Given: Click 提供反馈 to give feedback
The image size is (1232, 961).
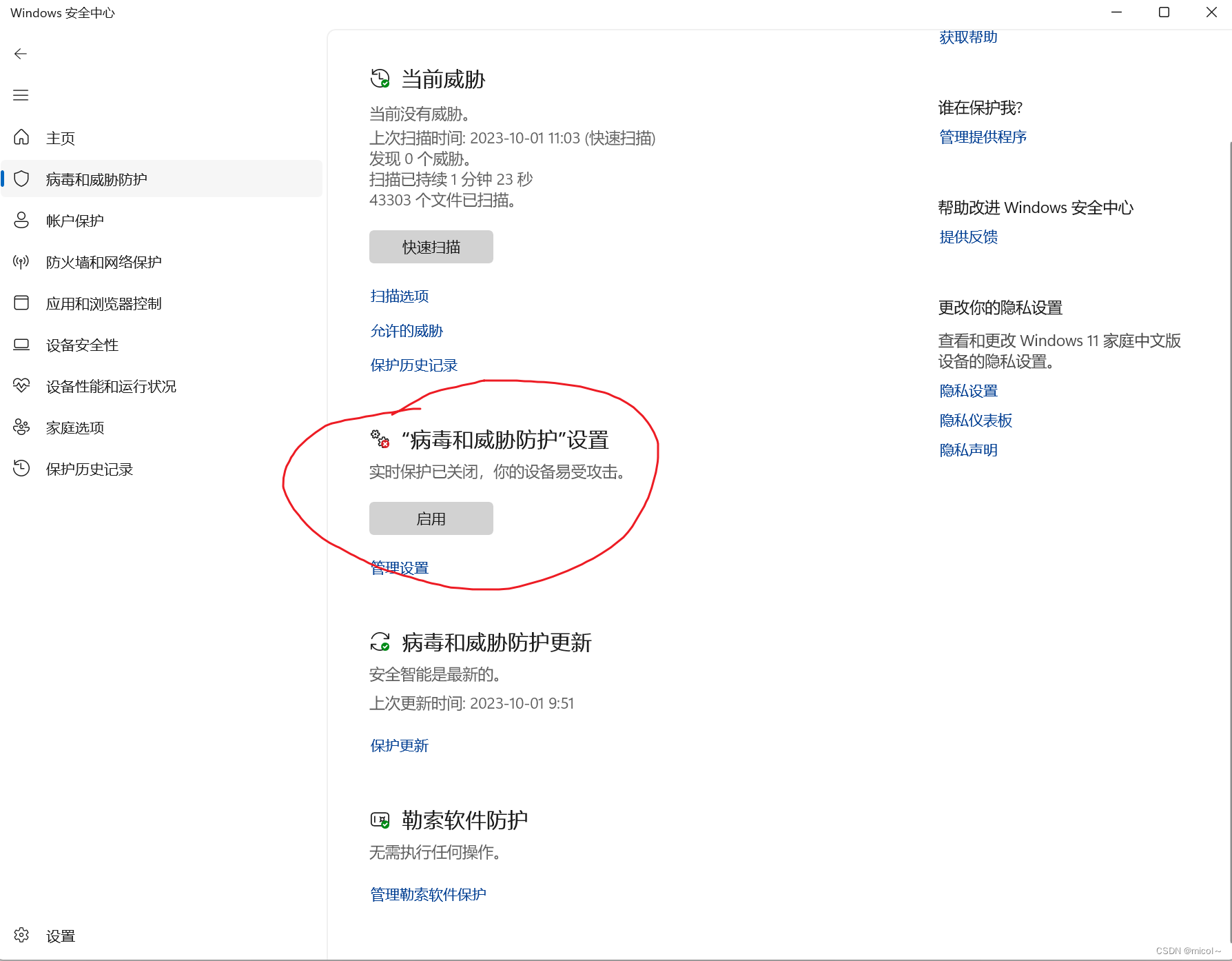Looking at the screenshot, I should (x=967, y=236).
